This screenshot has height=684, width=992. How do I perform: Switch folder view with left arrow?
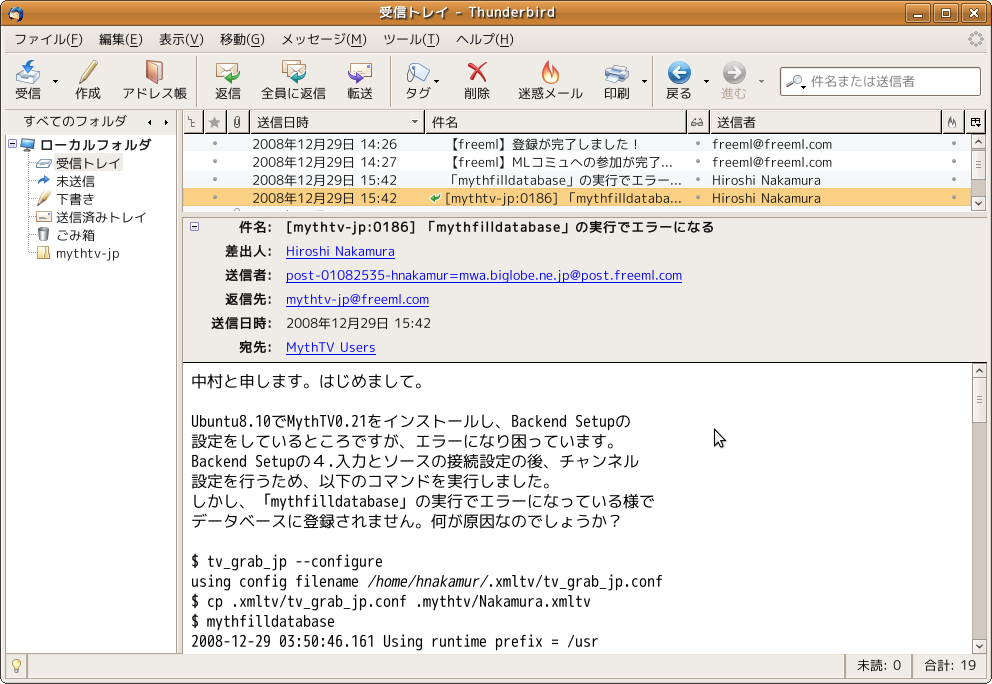click(150, 122)
